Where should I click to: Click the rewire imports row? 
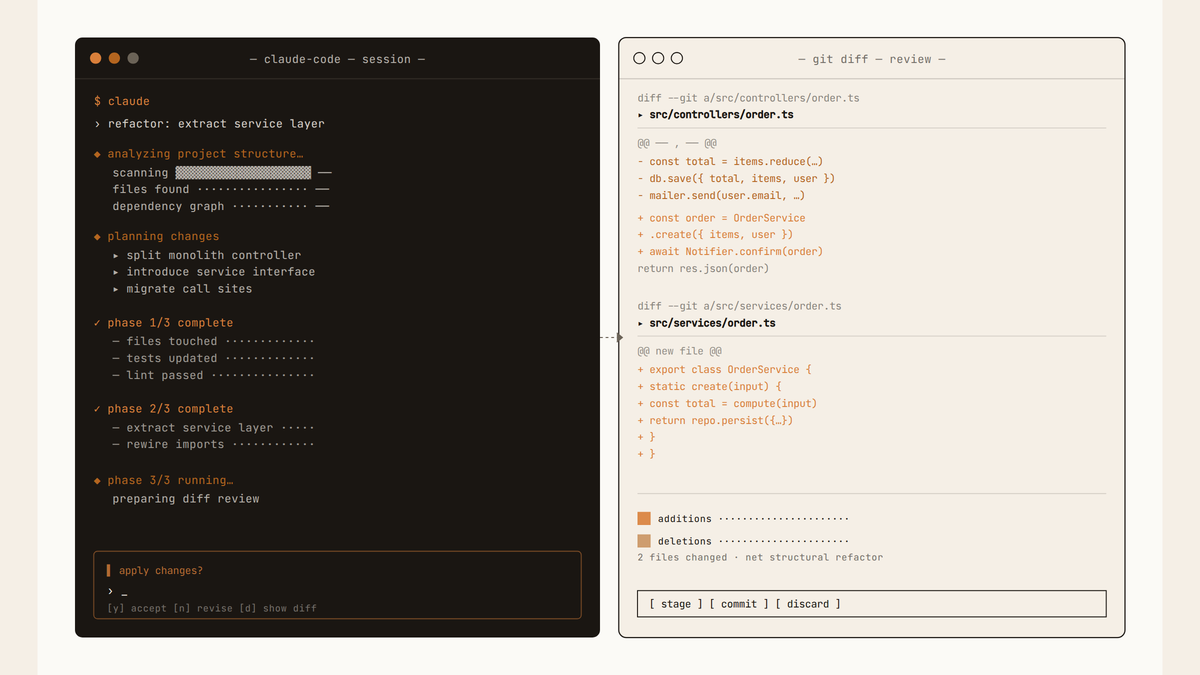click(x=213, y=444)
